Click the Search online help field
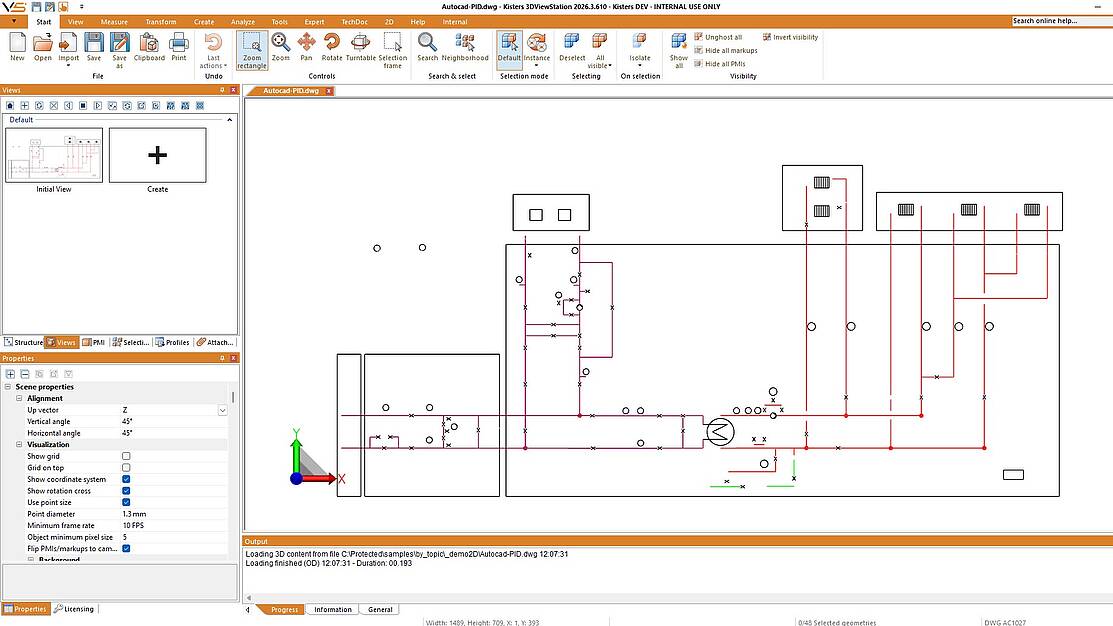Screen dimensions: 1113x626 click(x=1061, y=21)
